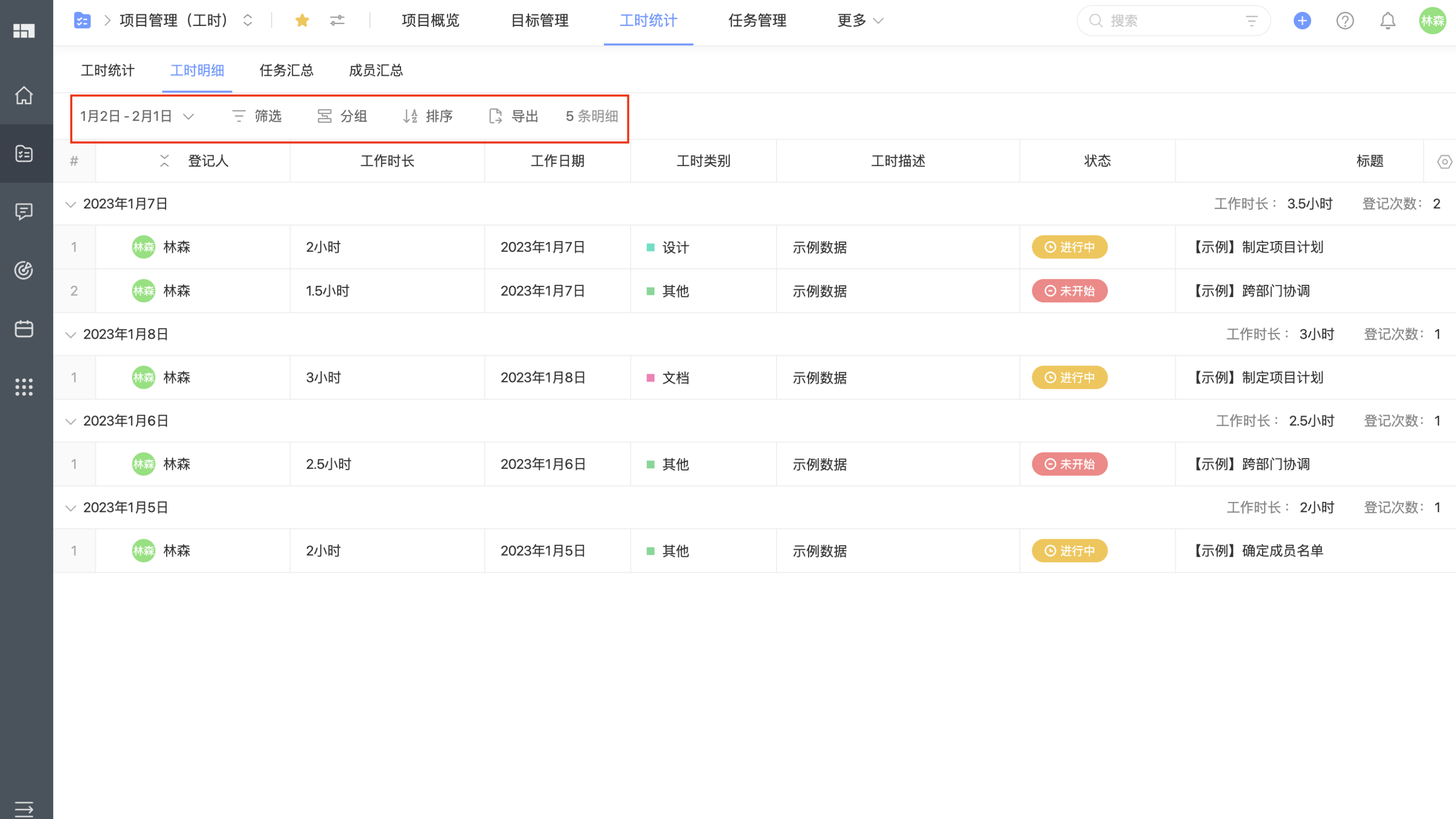The image size is (1456, 819).
Task: Open the project switcher arrows next to 项目管理（工时）
Action: click(248, 20)
